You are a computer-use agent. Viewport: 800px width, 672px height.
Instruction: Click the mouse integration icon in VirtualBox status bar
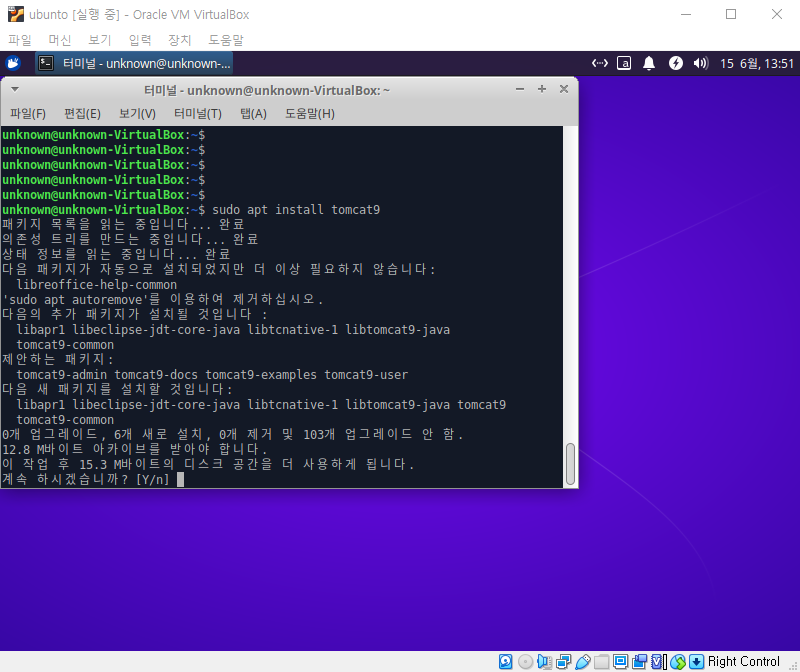tap(678, 661)
